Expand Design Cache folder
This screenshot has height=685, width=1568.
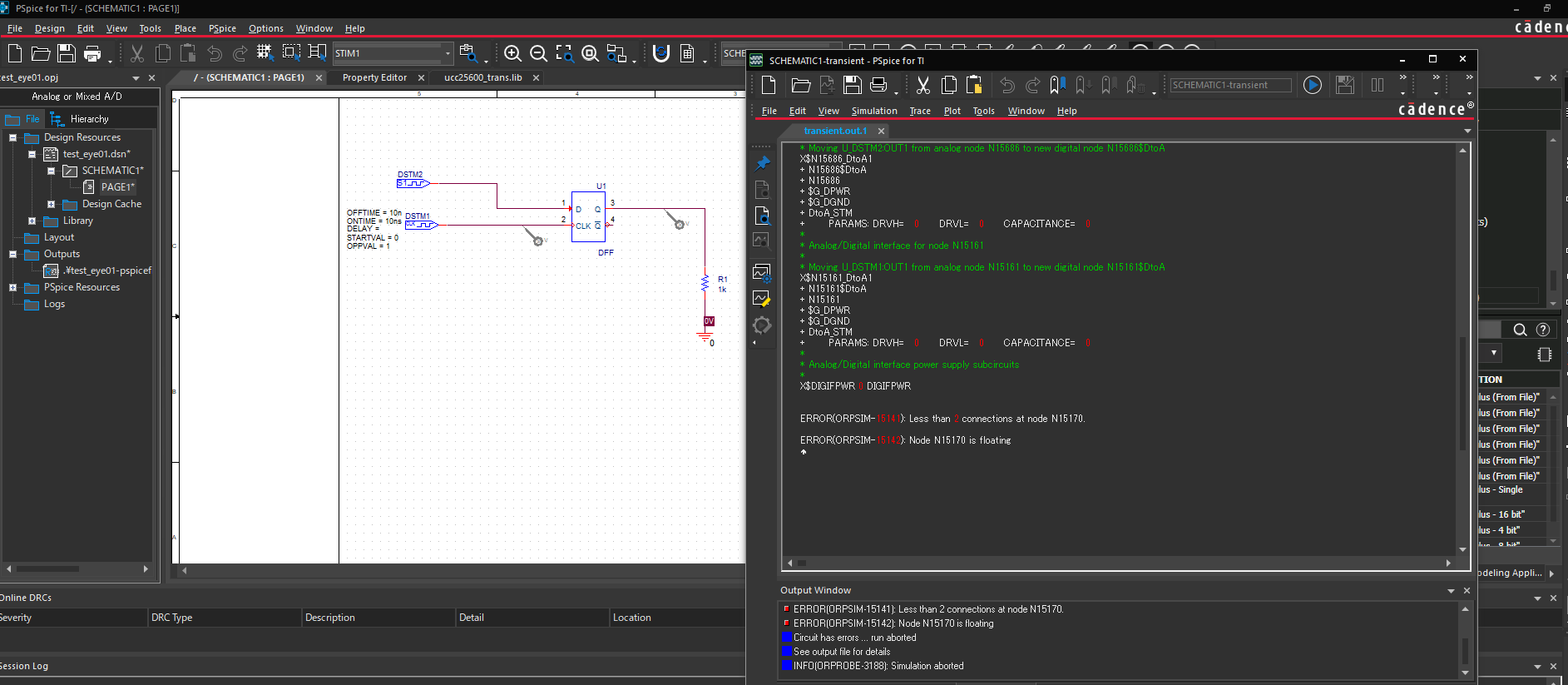[x=52, y=204]
